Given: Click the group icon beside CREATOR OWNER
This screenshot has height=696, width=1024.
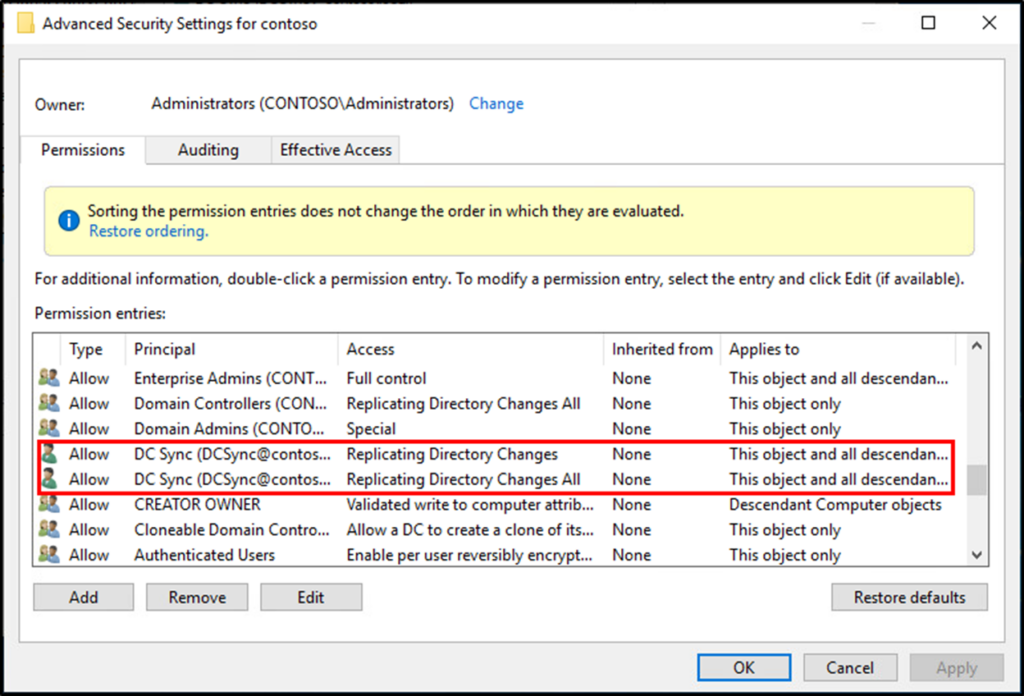Looking at the screenshot, I should pos(47,504).
